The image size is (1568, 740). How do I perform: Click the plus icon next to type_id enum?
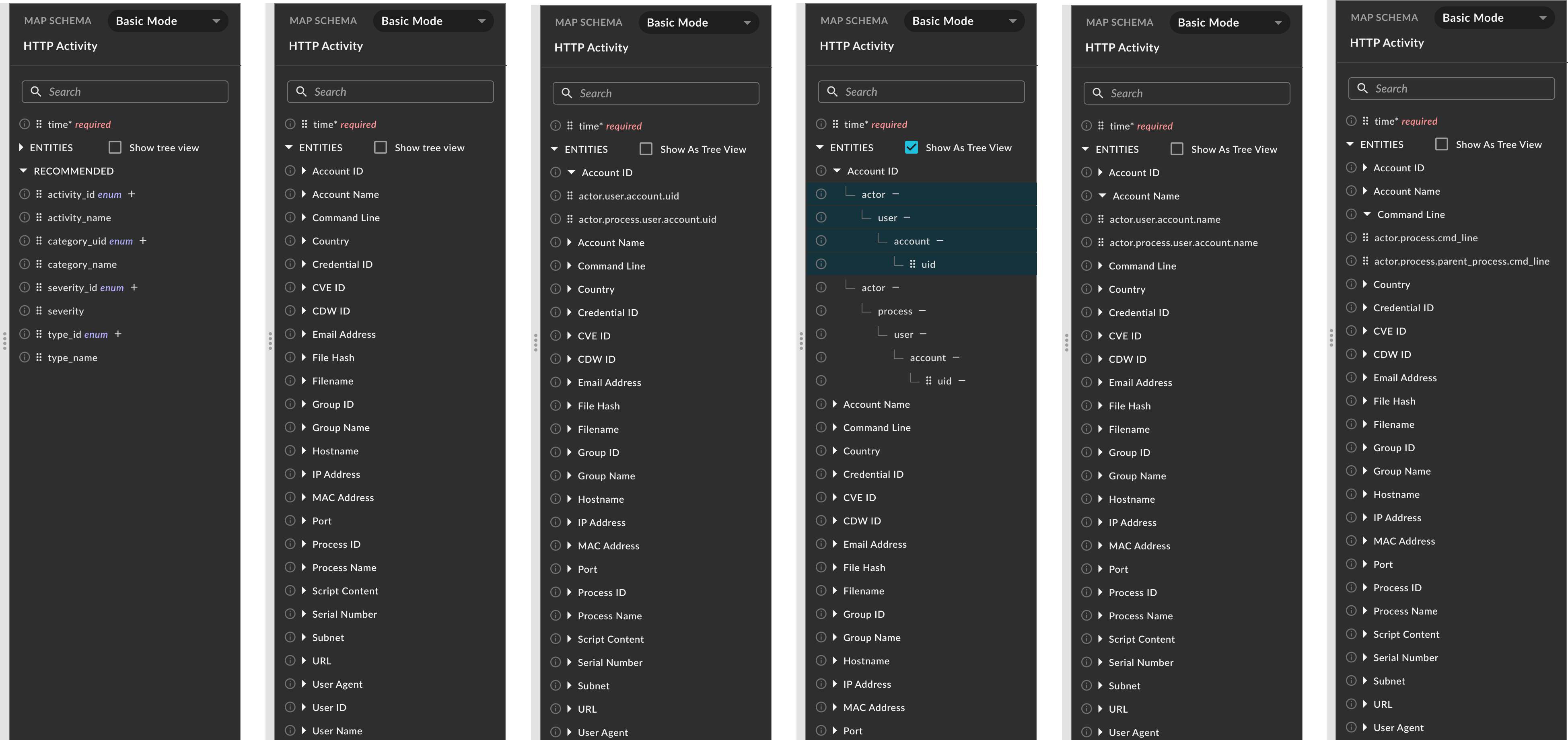118,334
